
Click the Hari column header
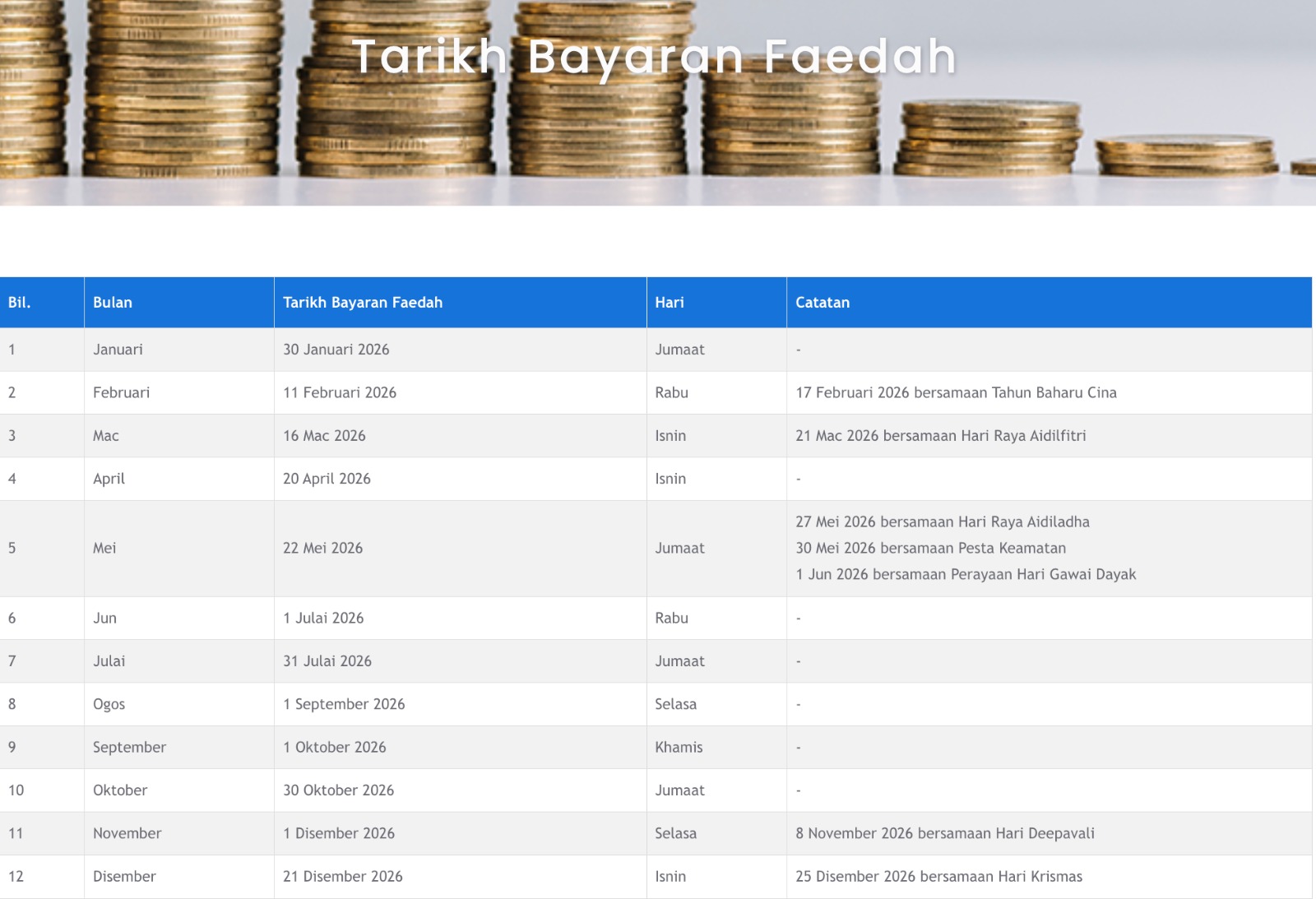pyautogui.click(x=716, y=303)
